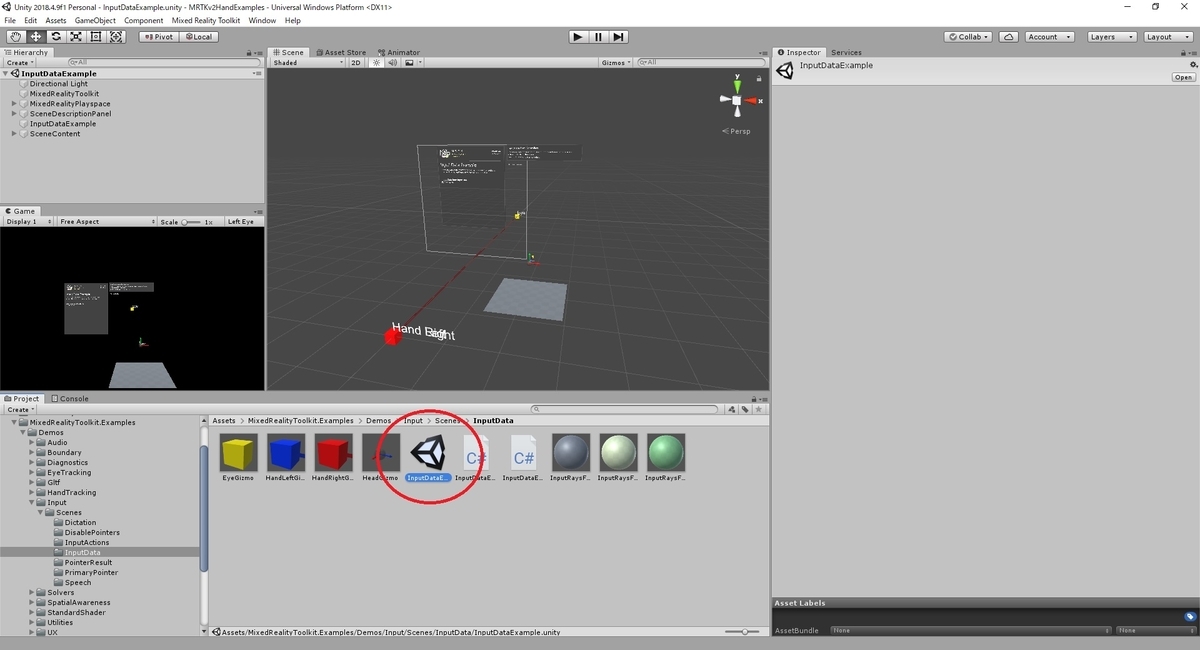1200x650 pixels.
Task: Click the Pause button in the toolbar
Action: click(598, 37)
